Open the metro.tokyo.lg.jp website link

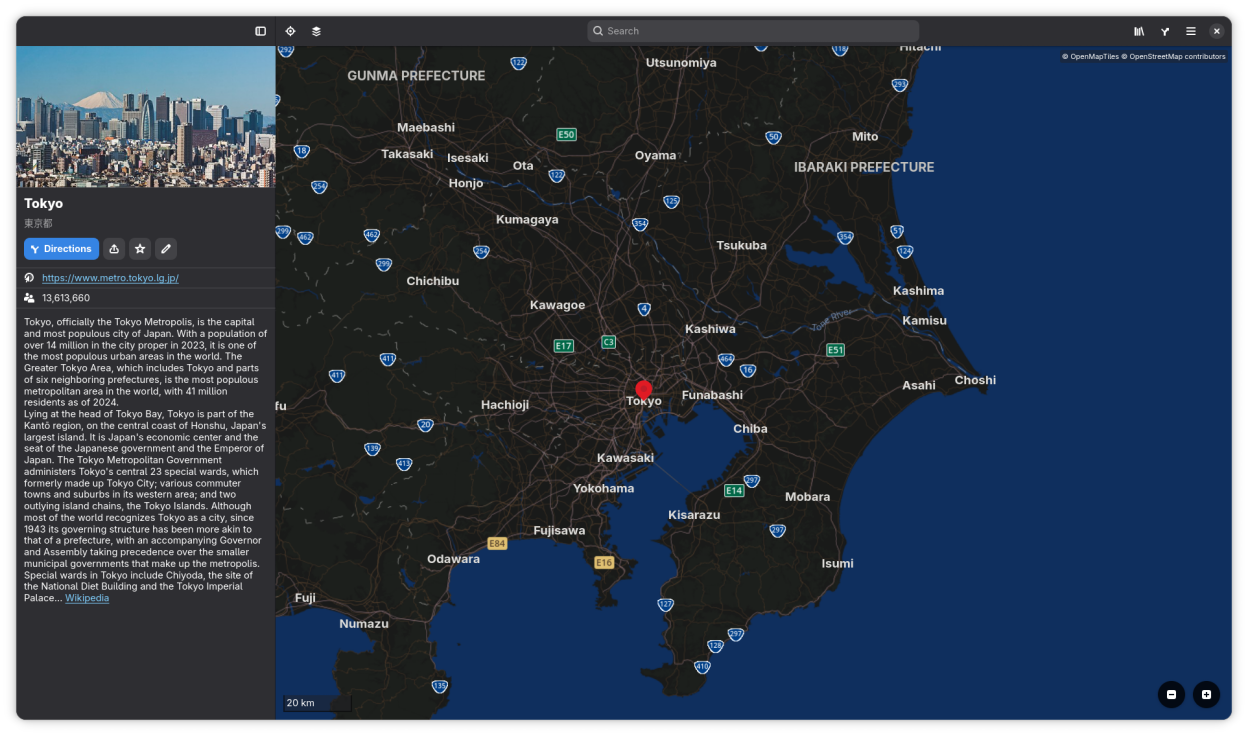[x=110, y=278]
